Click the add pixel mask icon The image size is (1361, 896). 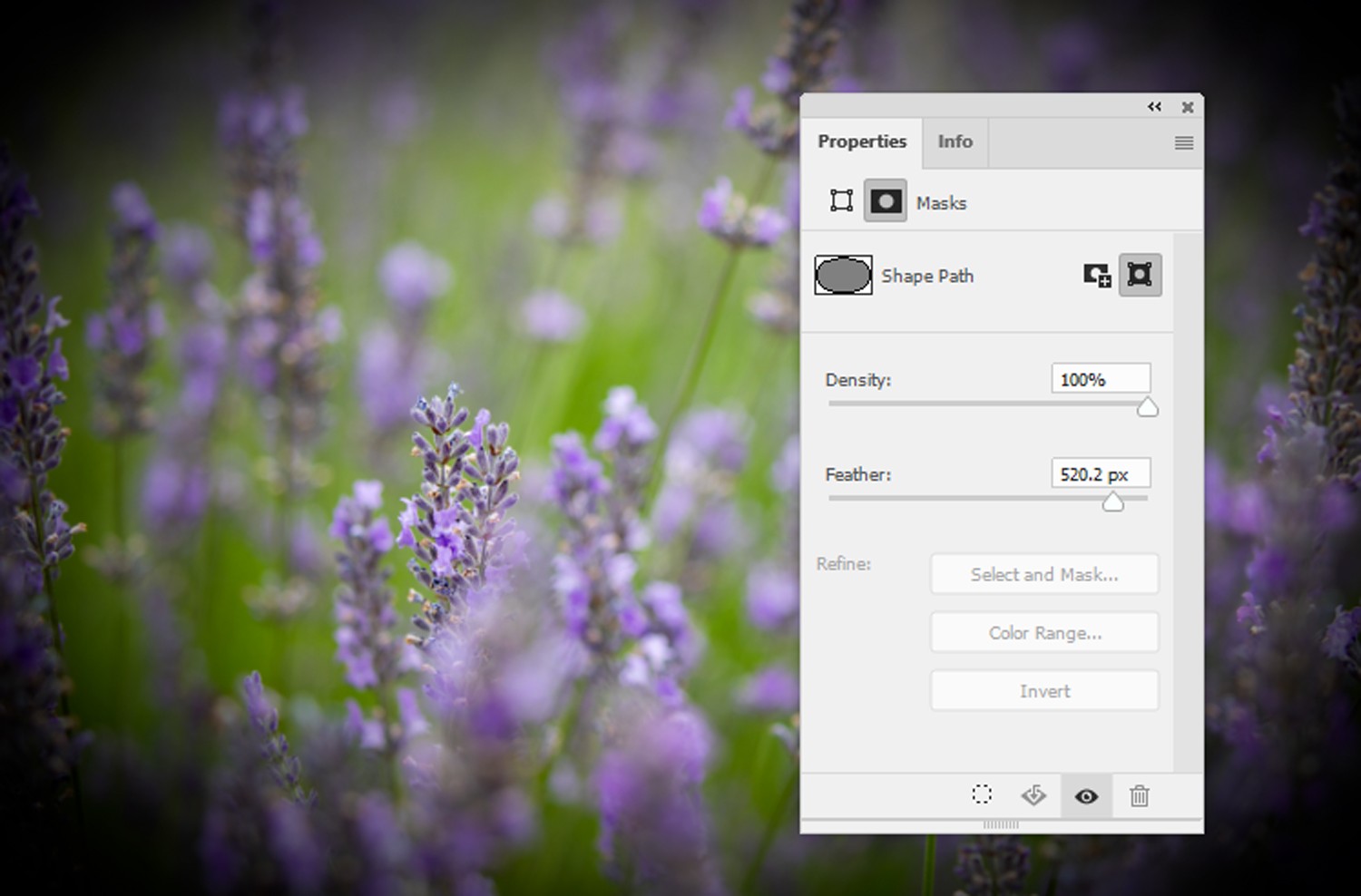pyautogui.click(x=1097, y=275)
